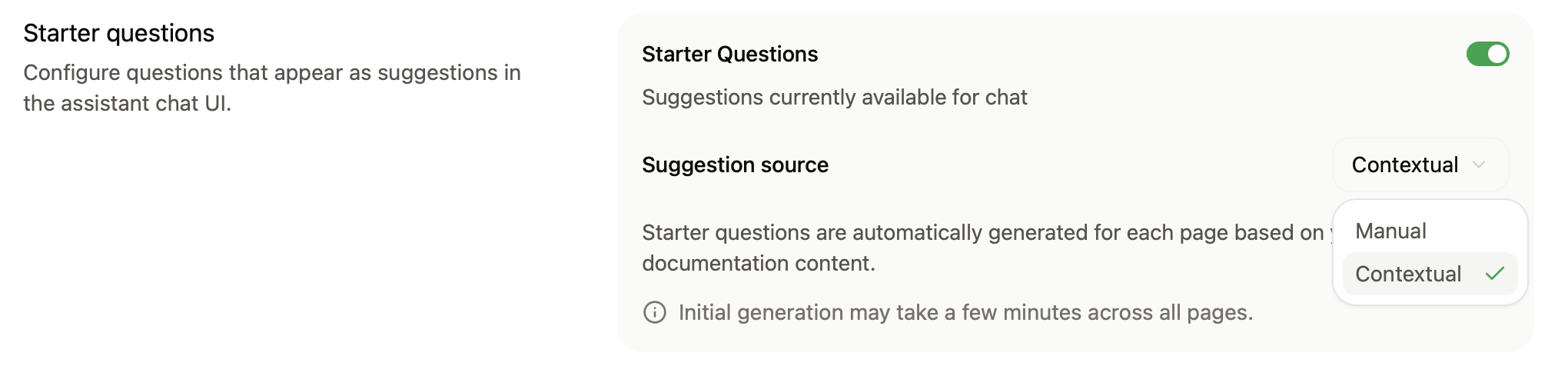The width and height of the screenshot is (1568, 386).
Task: Choose Manual from the suggestion source menu
Action: click(x=1429, y=231)
